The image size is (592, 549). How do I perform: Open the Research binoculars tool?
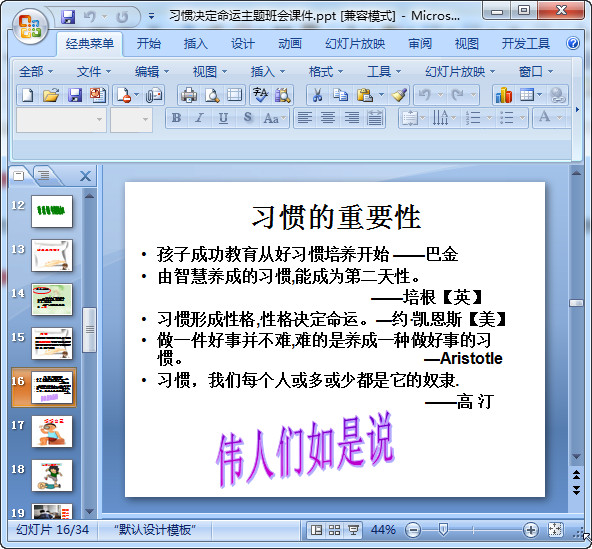point(282,95)
